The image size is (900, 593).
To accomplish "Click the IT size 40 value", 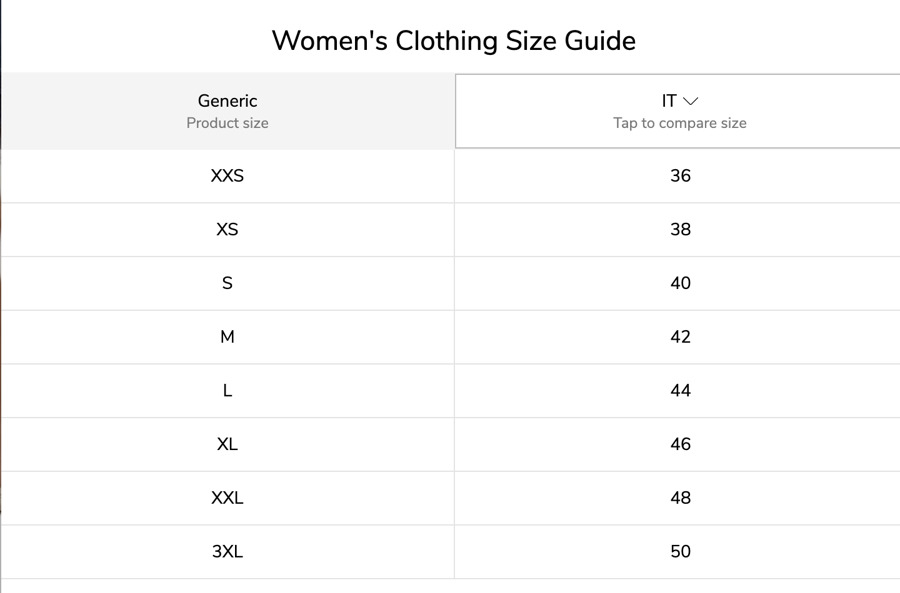I will (680, 283).
